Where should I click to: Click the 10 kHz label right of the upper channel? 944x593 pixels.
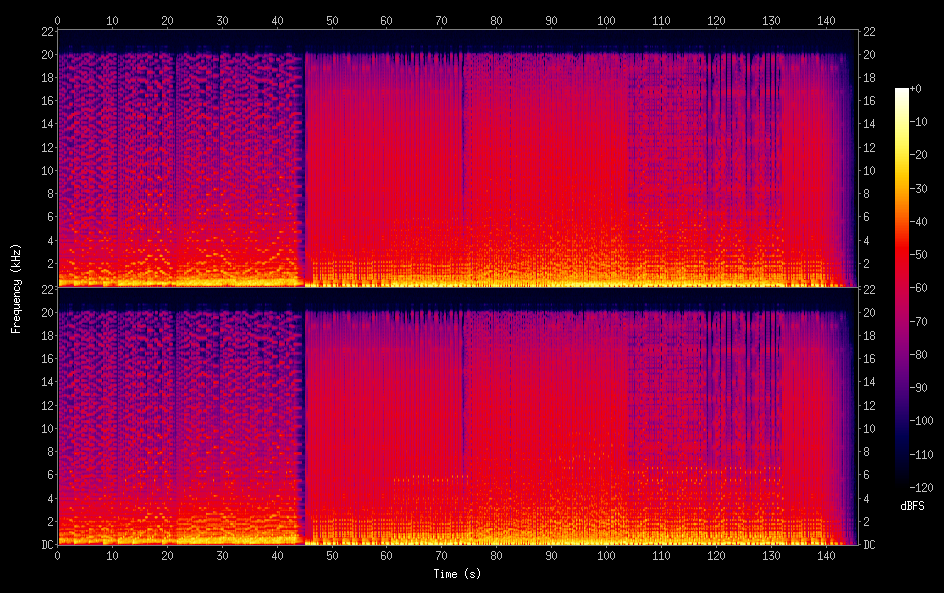tap(870, 170)
